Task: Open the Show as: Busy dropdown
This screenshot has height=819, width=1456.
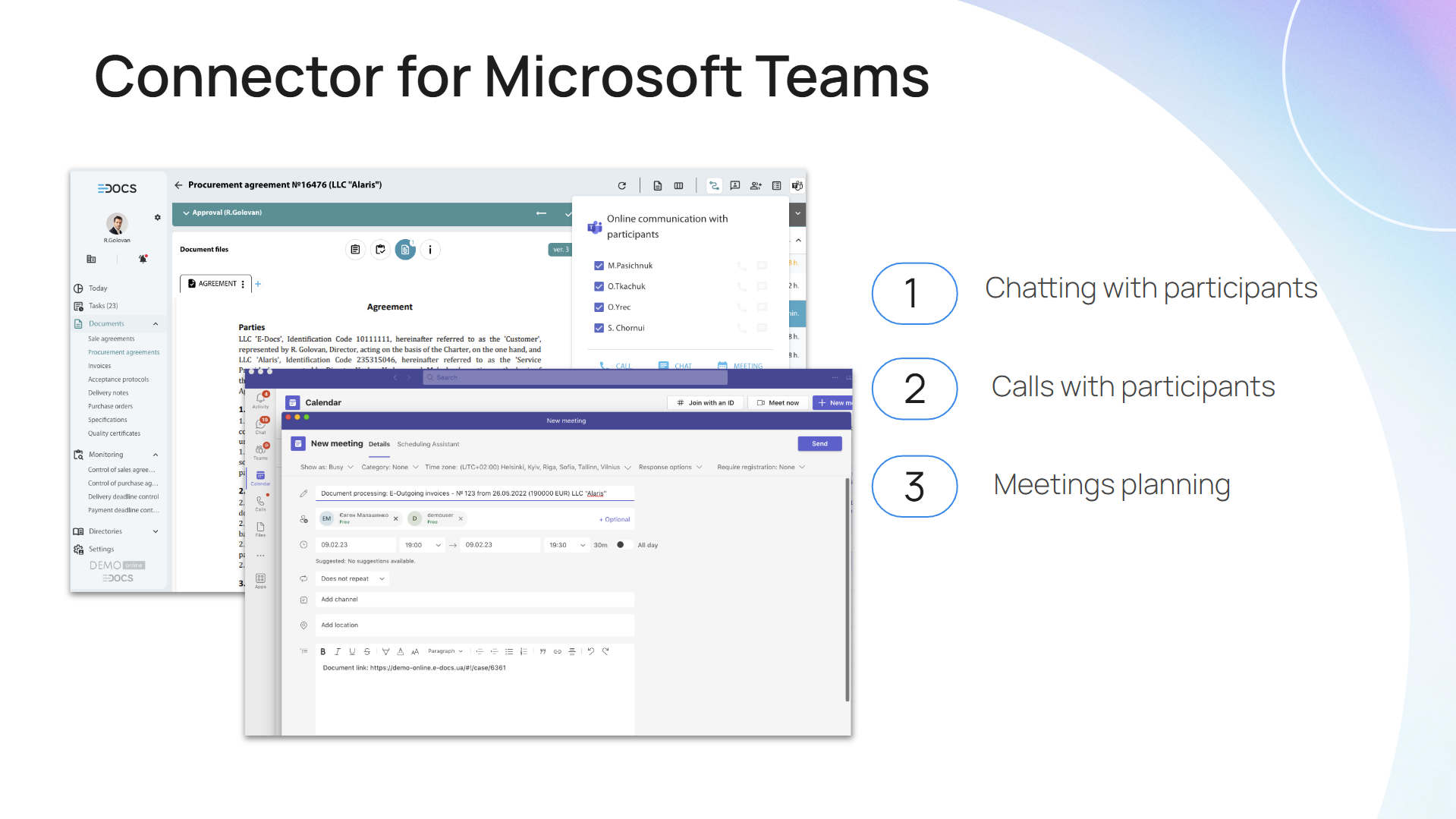Action: (327, 468)
